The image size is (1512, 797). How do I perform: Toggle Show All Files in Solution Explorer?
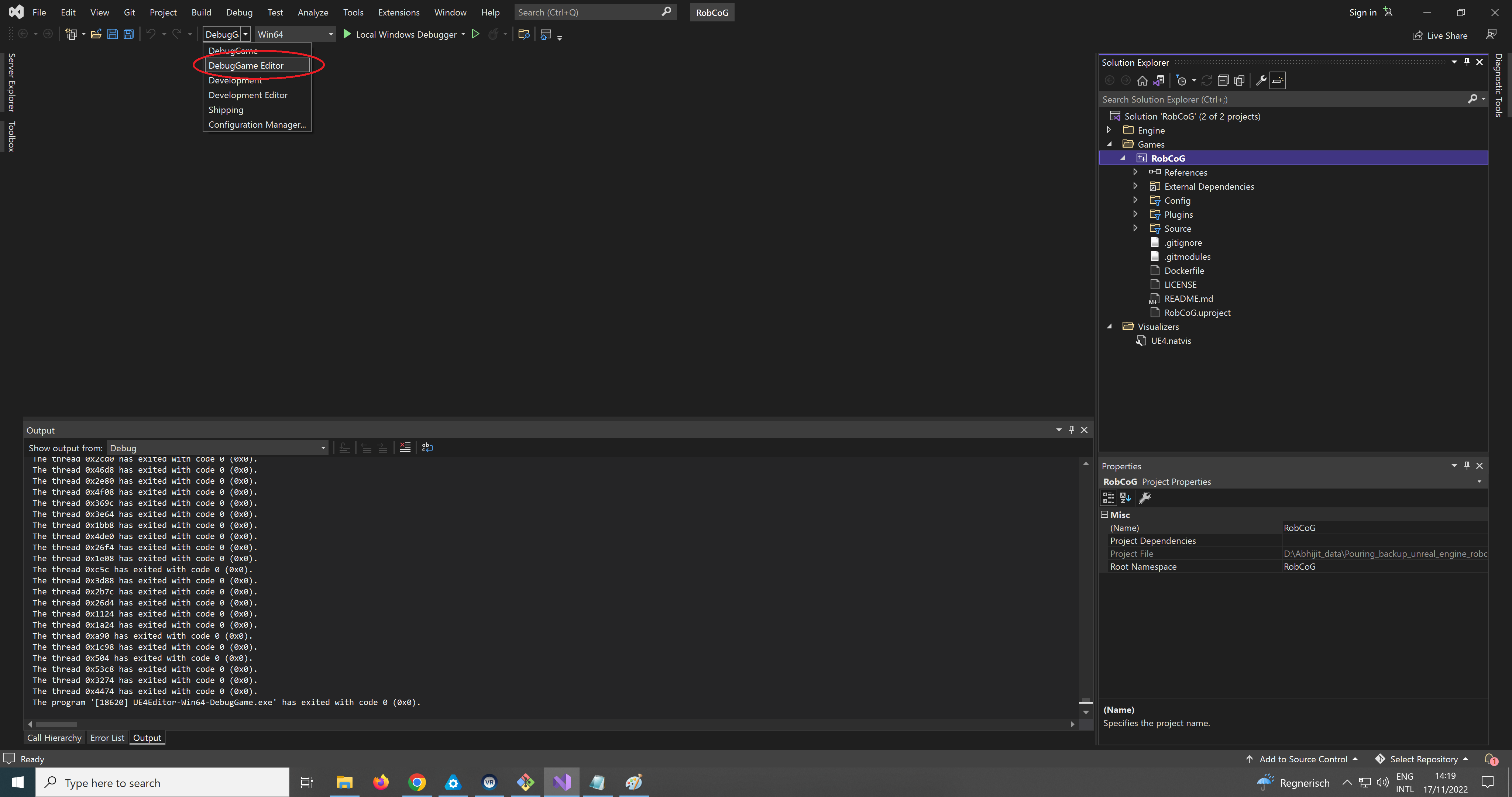(x=1239, y=80)
